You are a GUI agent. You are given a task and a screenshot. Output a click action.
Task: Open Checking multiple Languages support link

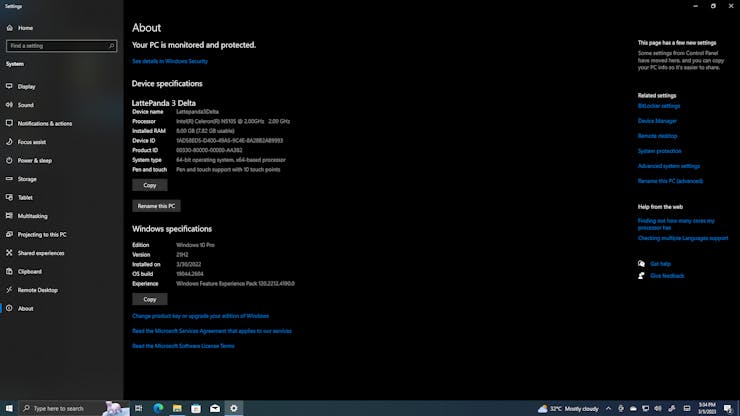coord(683,238)
